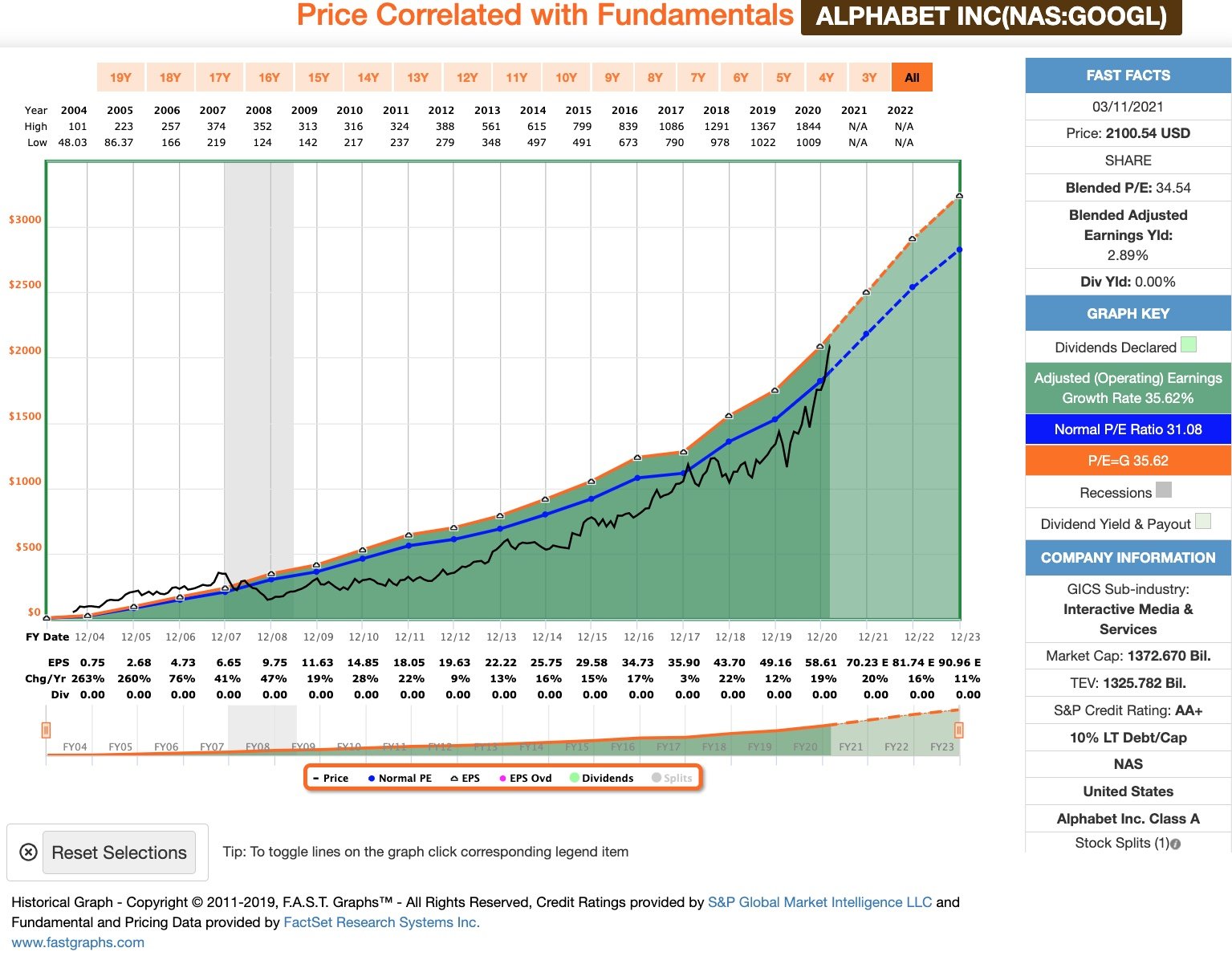Click the Reset Selections button
This screenshot has height=956, width=1232.
pos(119,852)
